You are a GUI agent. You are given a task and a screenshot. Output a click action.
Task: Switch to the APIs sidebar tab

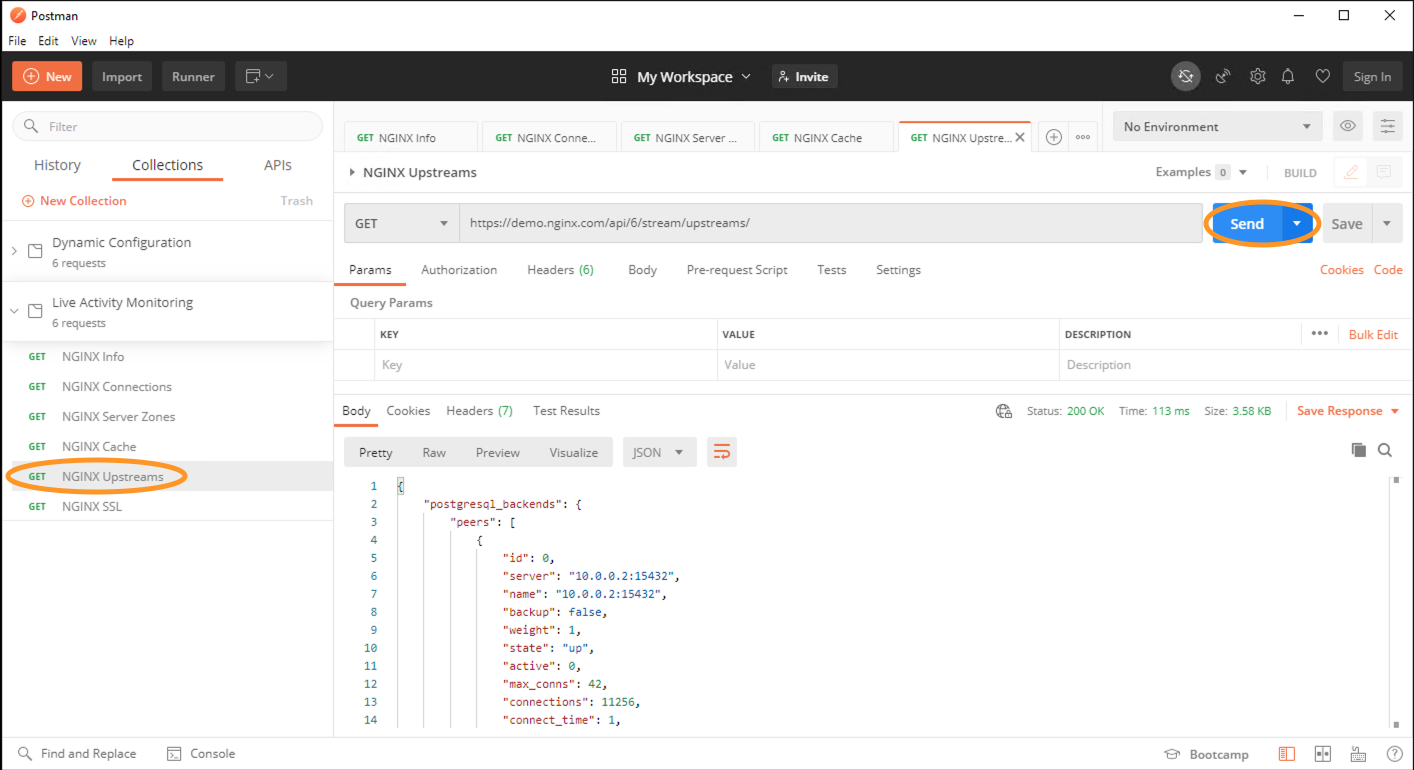[278, 165]
